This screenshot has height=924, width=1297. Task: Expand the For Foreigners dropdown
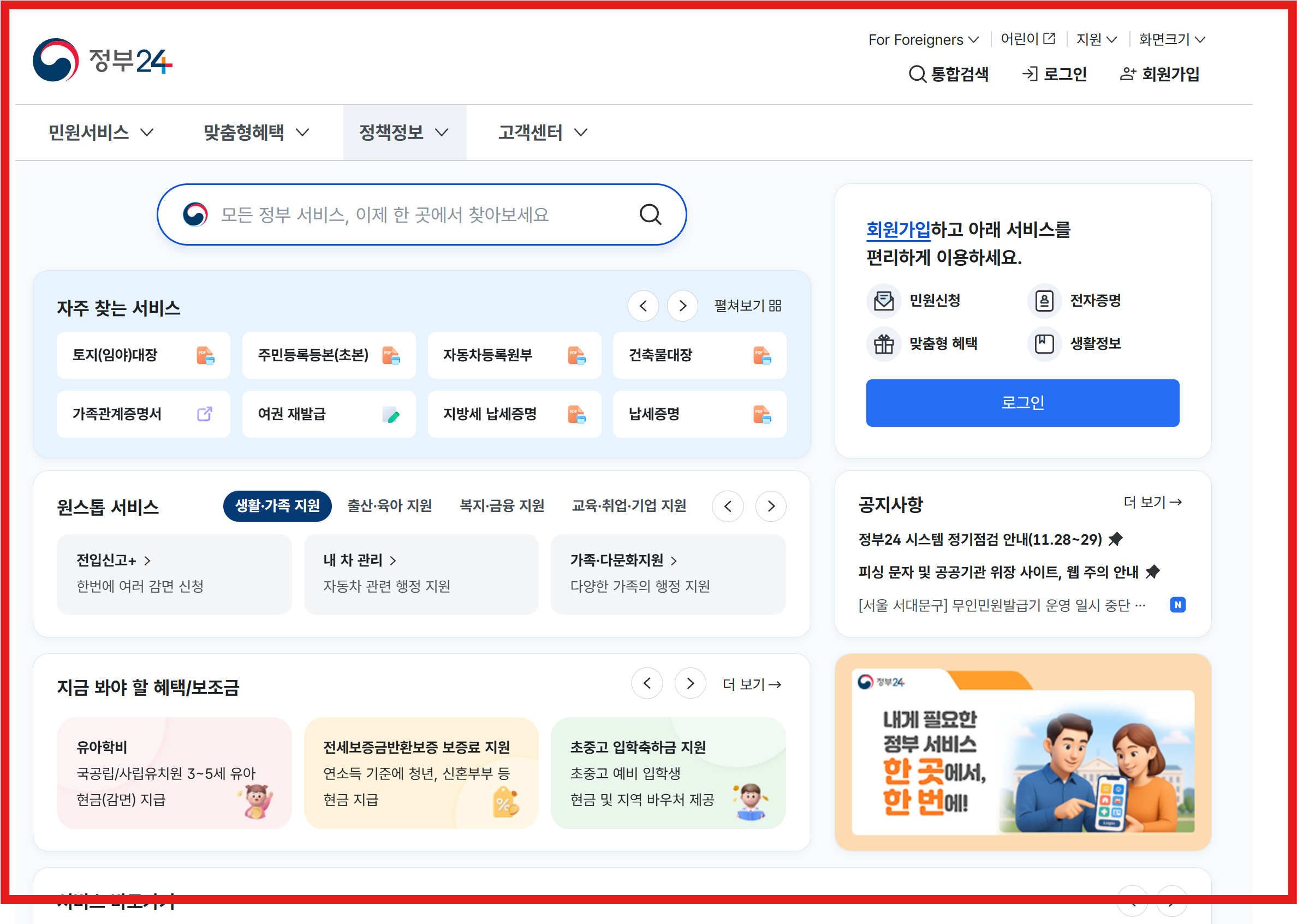[923, 40]
